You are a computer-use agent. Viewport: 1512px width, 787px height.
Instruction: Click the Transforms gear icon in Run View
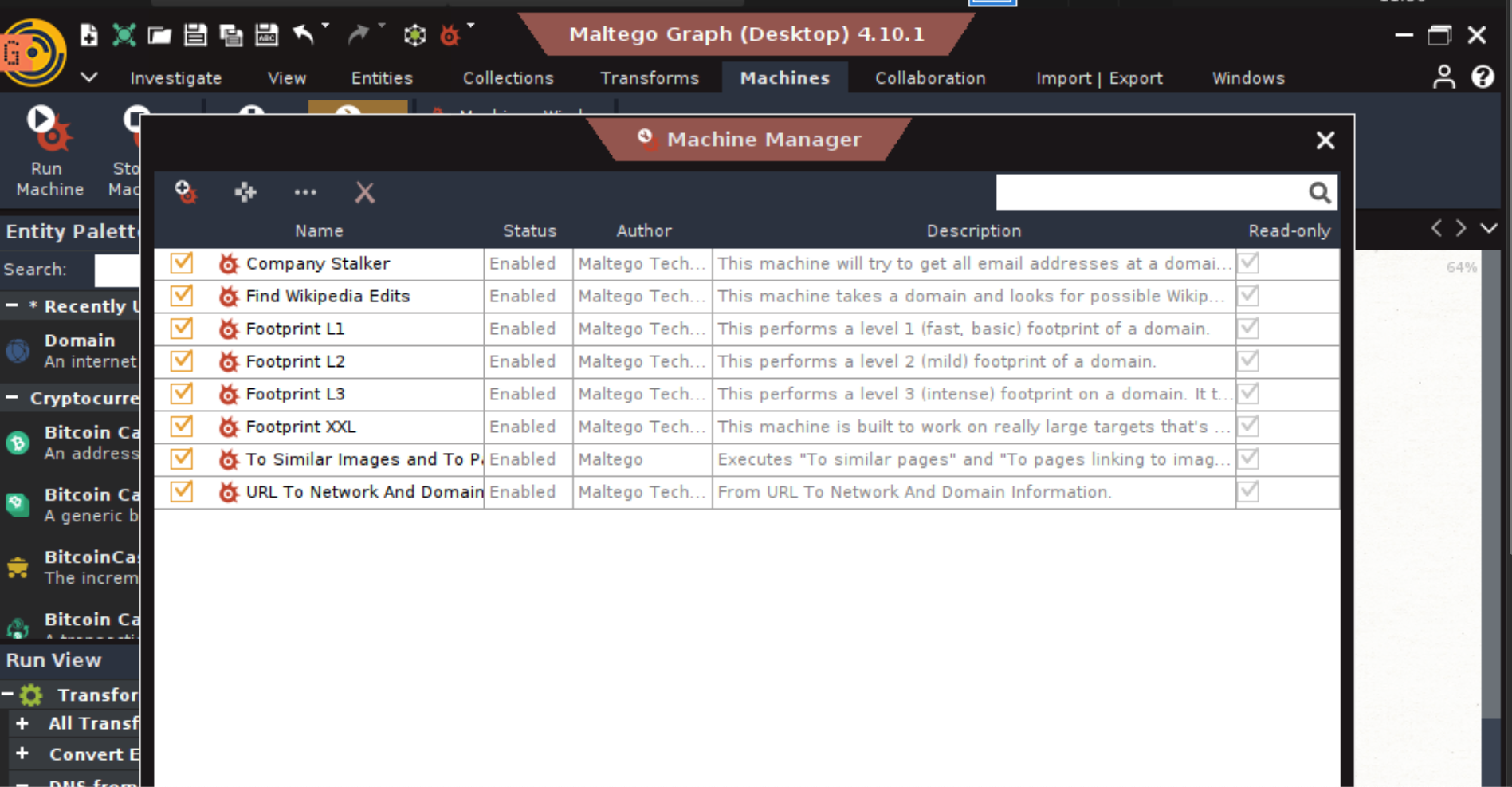click(31, 695)
